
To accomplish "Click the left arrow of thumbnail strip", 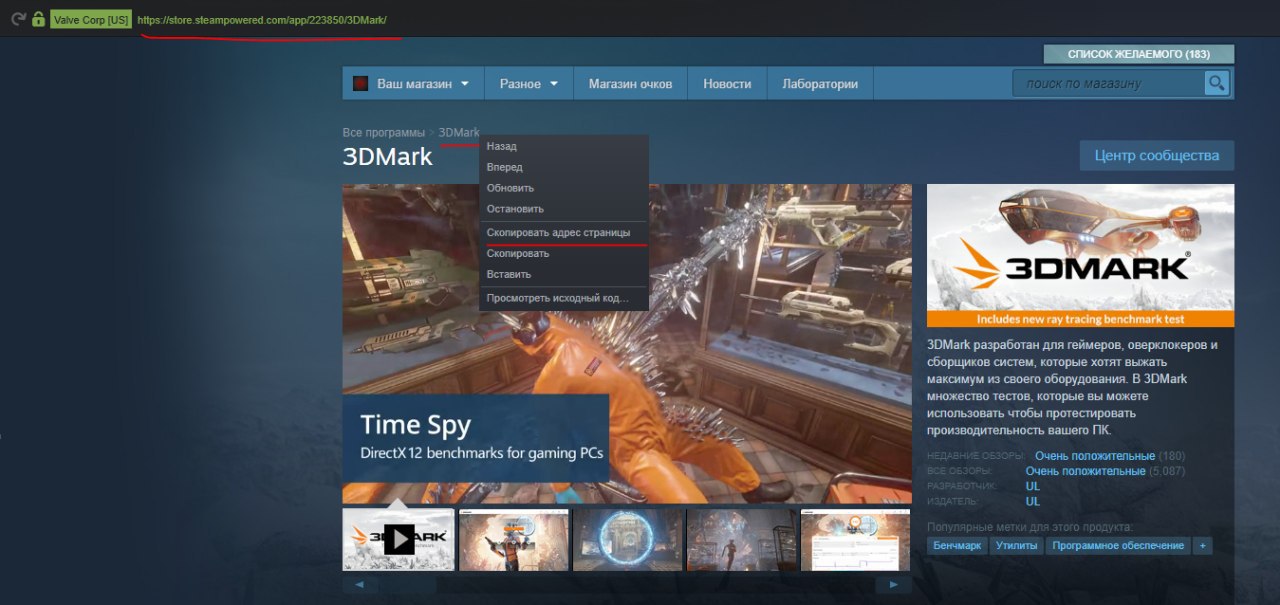I will click(x=359, y=585).
